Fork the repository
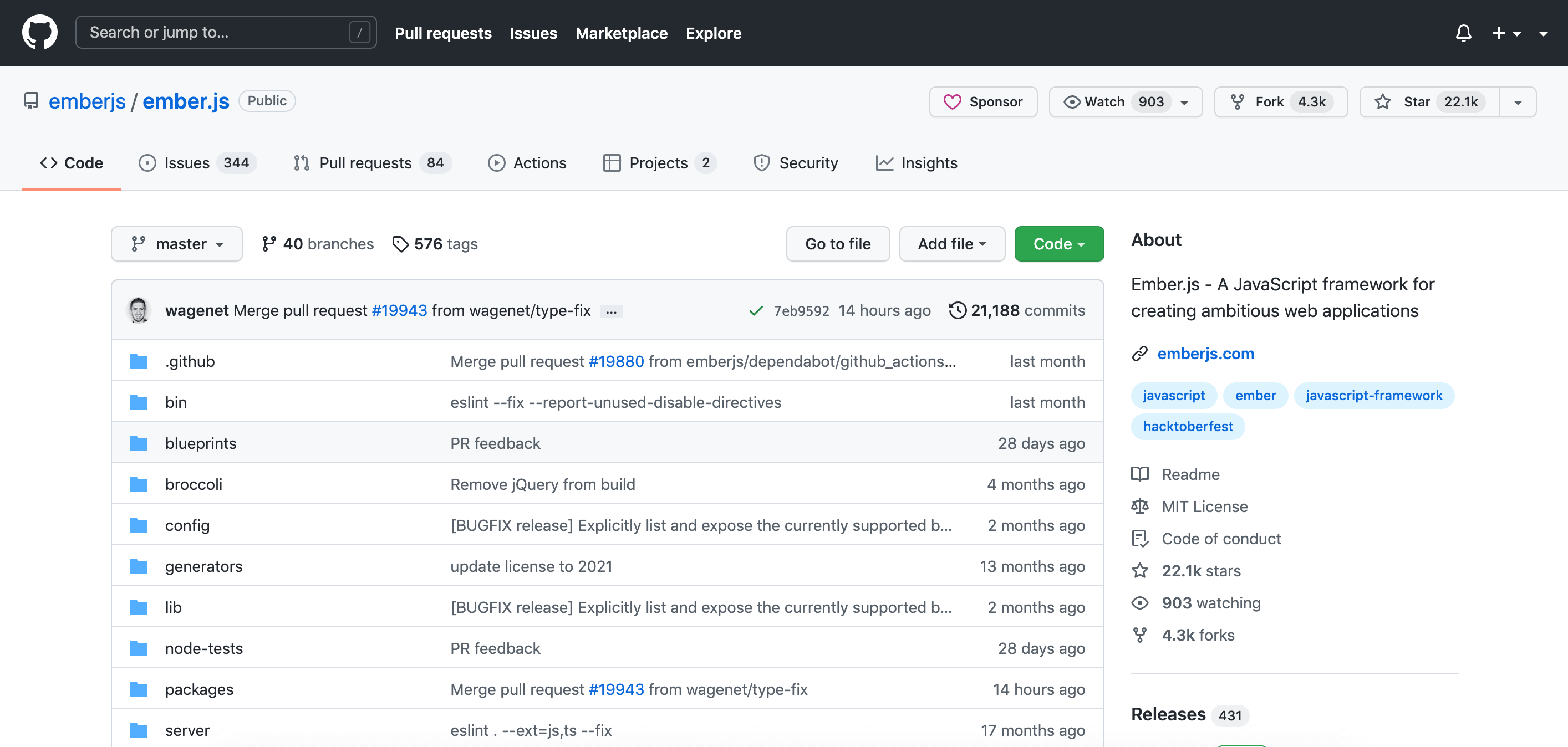1568x747 pixels. [1280, 101]
